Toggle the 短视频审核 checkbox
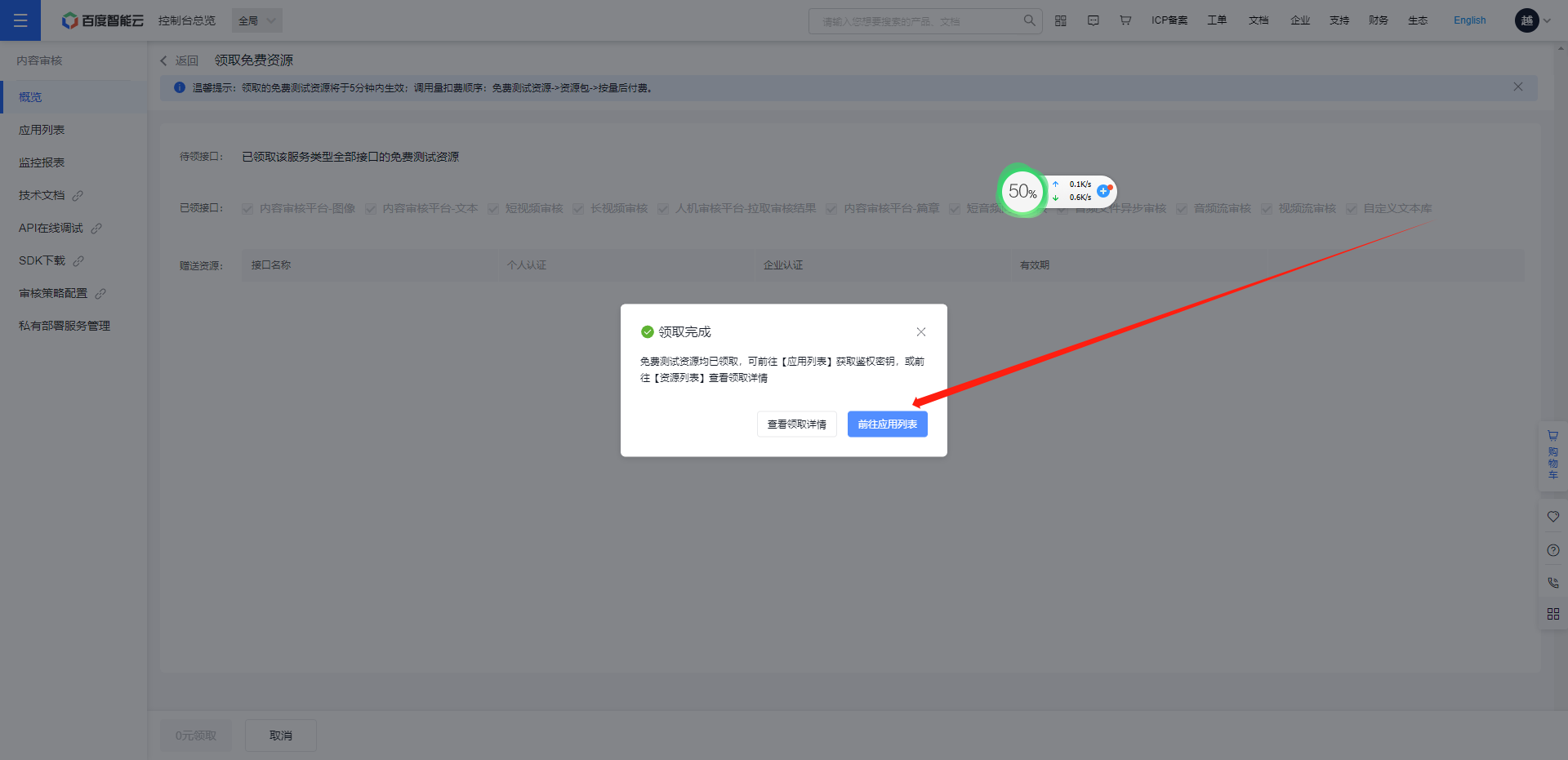Image resolution: width=1568 pixels, height=760 pixels. point(493,209)
